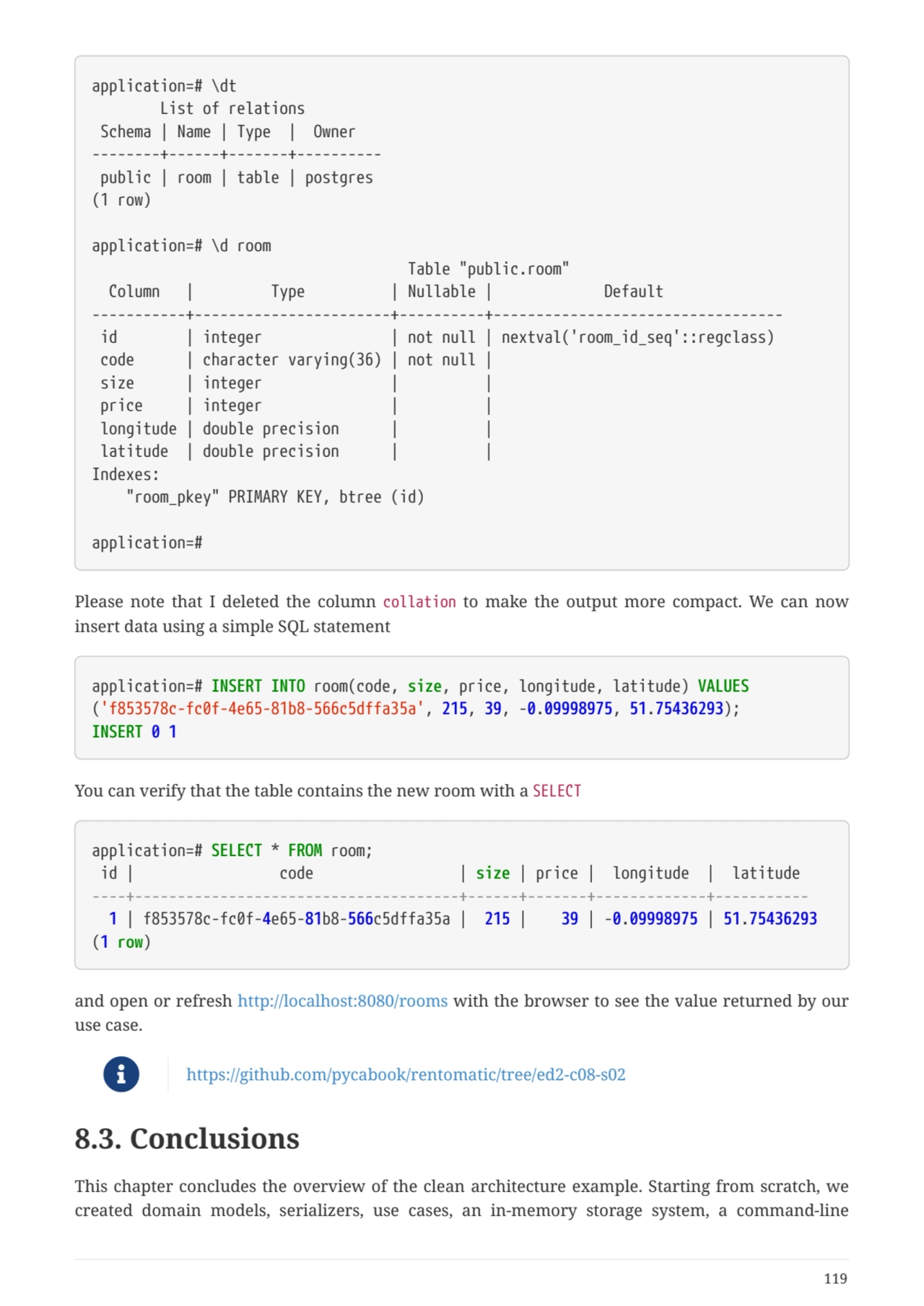The height and width of the screenshot is (1306, 924).
Task: Click the 'Nullable' column header
Action: (x=442, y=292)
